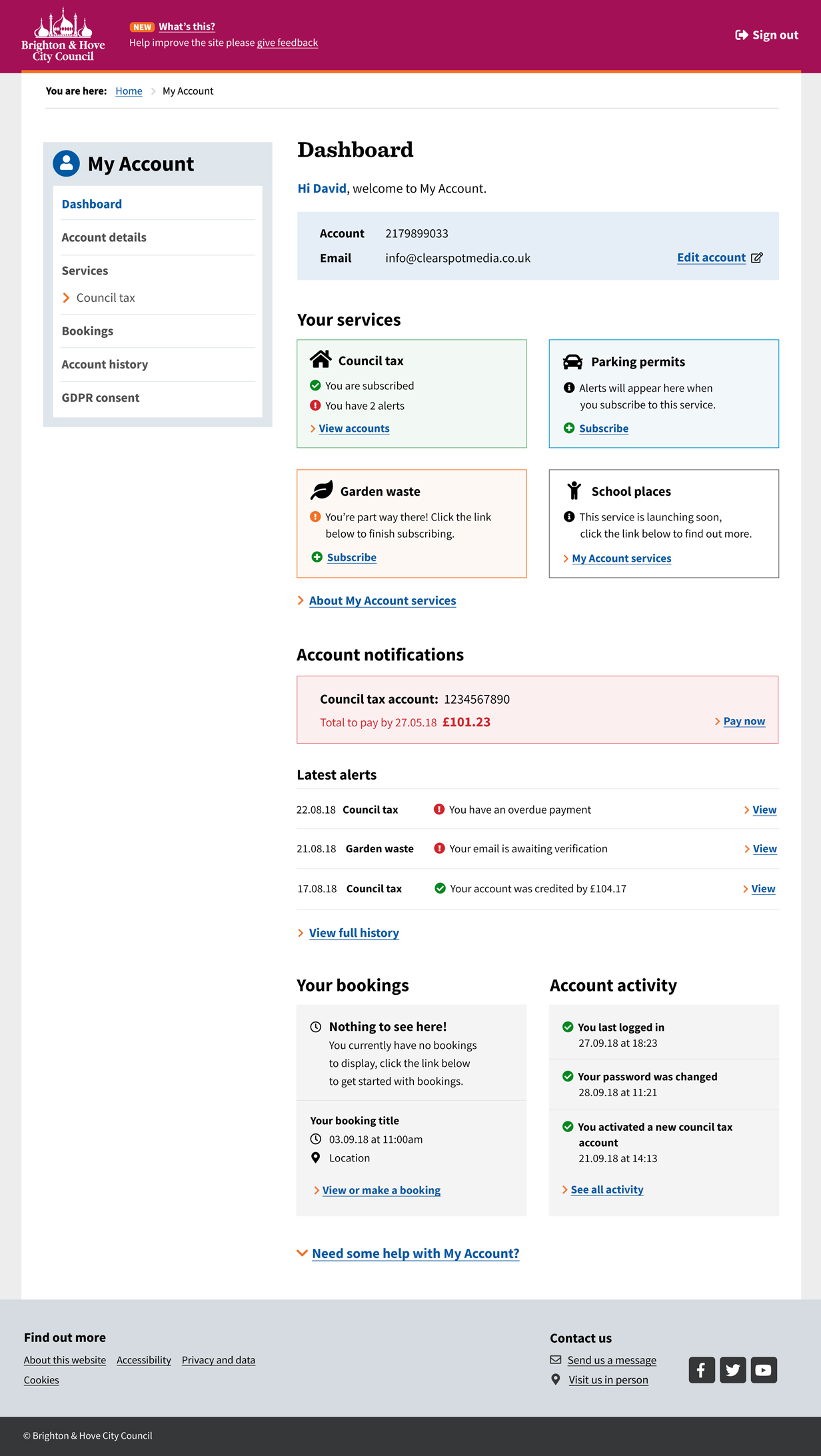Image resolution: width=821 pixels, height=1456 pixels.
Task: Click Pay now for council tax
Action: point(744,721)
